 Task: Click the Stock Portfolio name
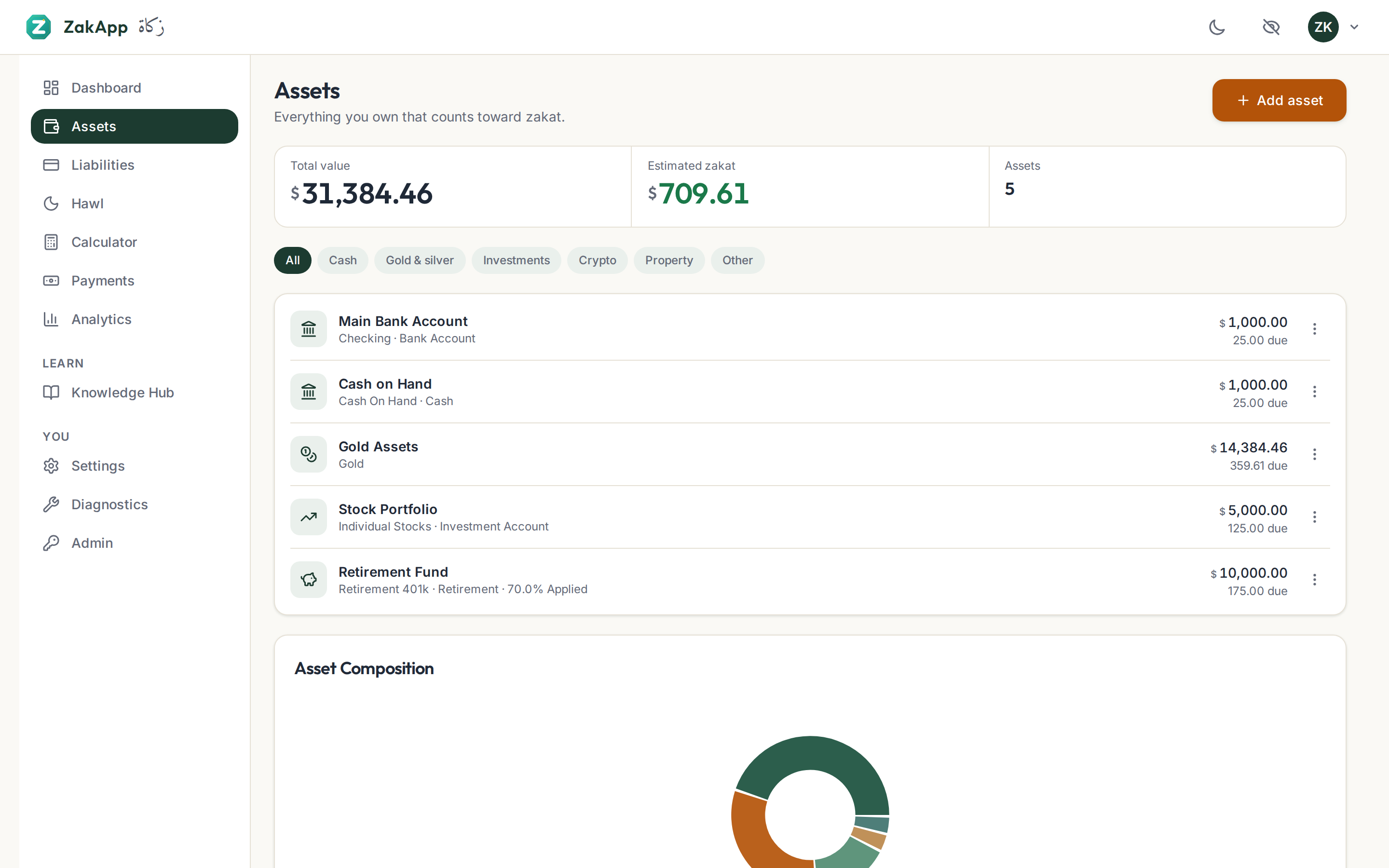point(388,509)
